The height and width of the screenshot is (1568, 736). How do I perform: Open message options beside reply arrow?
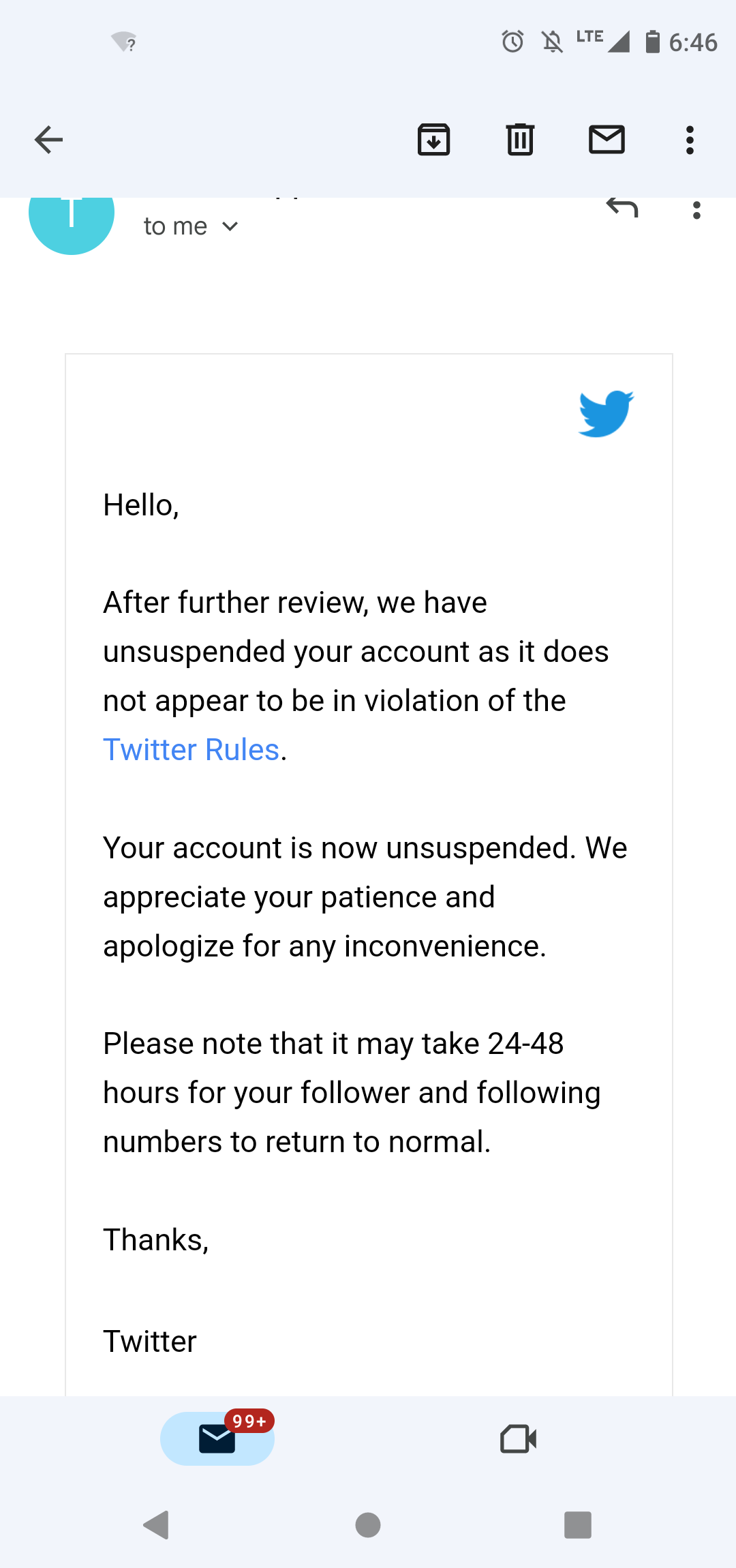pos(696,211)
